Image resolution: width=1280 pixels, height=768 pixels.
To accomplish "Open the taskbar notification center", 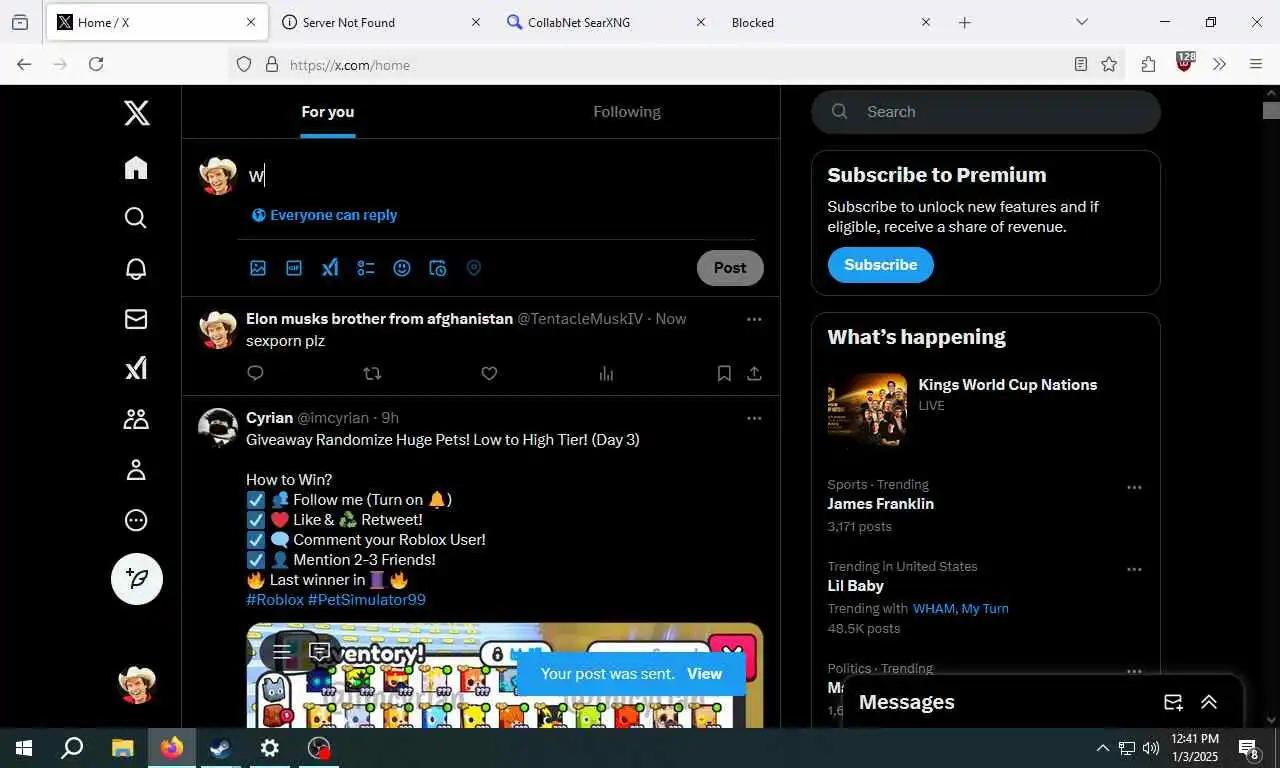I will 1249,748.
